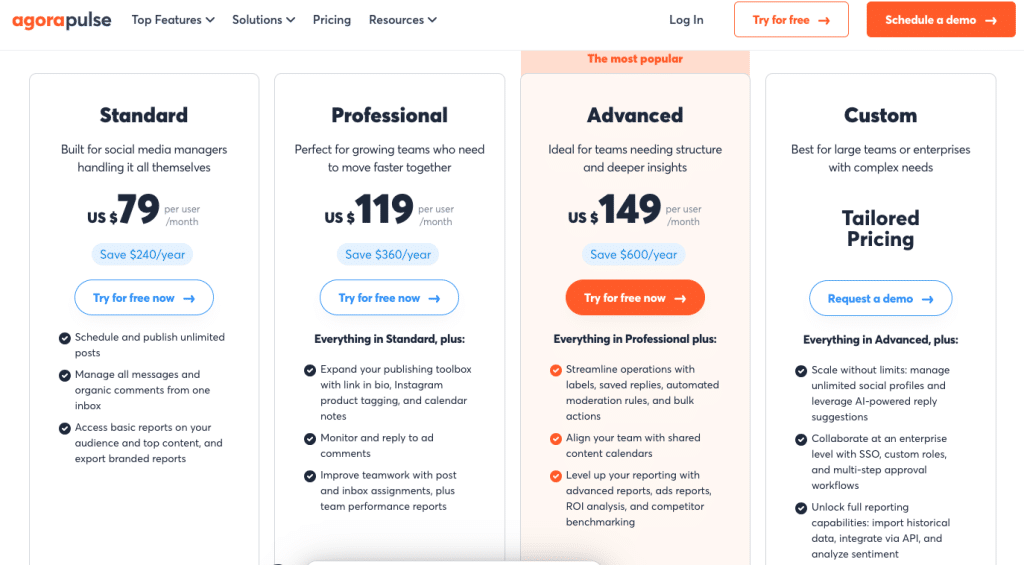
Task: Click Request a demo for Custom plan
Action: click(880, 299)
